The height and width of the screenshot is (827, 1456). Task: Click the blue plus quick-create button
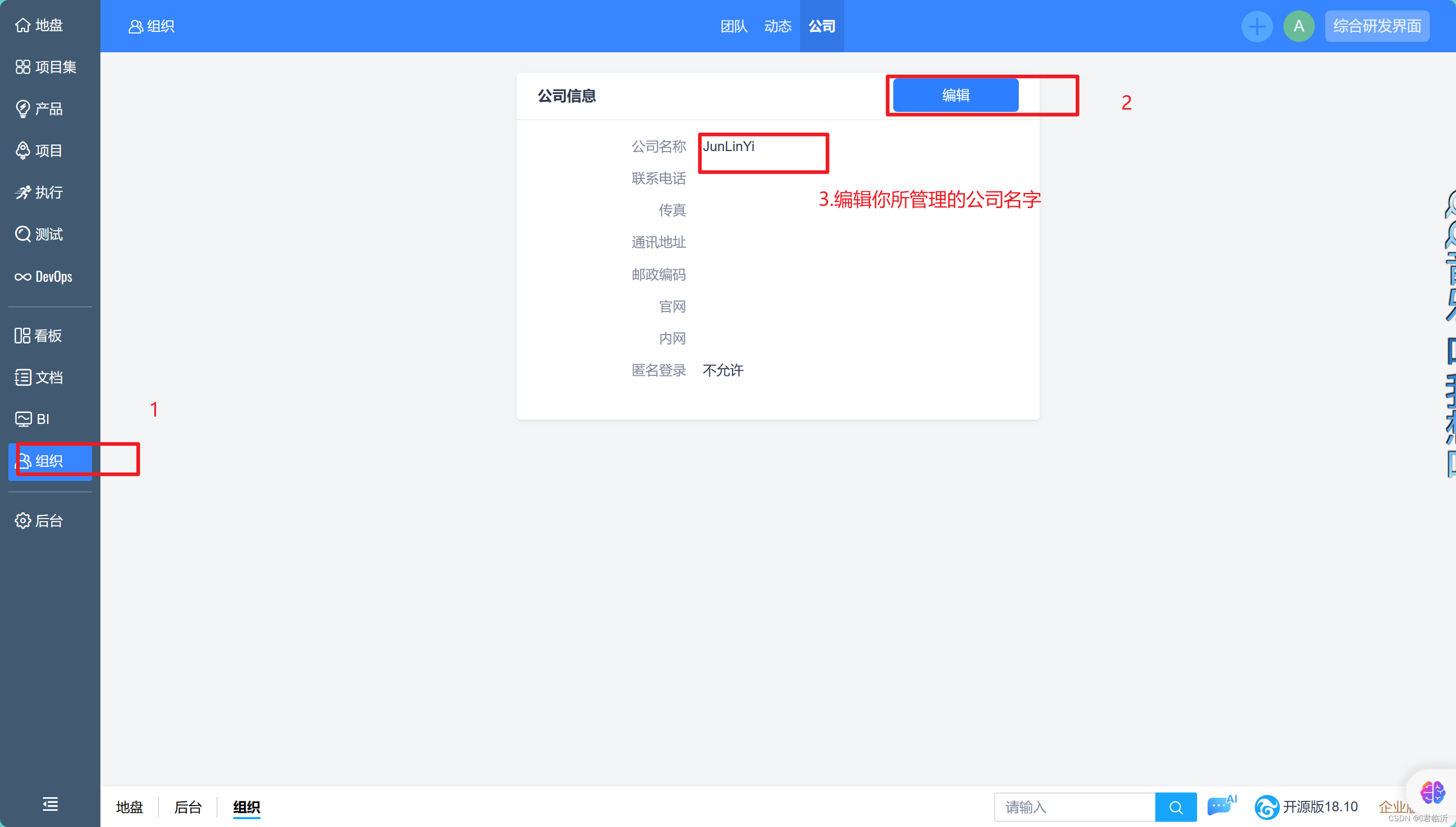click(x=1257, y=26)
